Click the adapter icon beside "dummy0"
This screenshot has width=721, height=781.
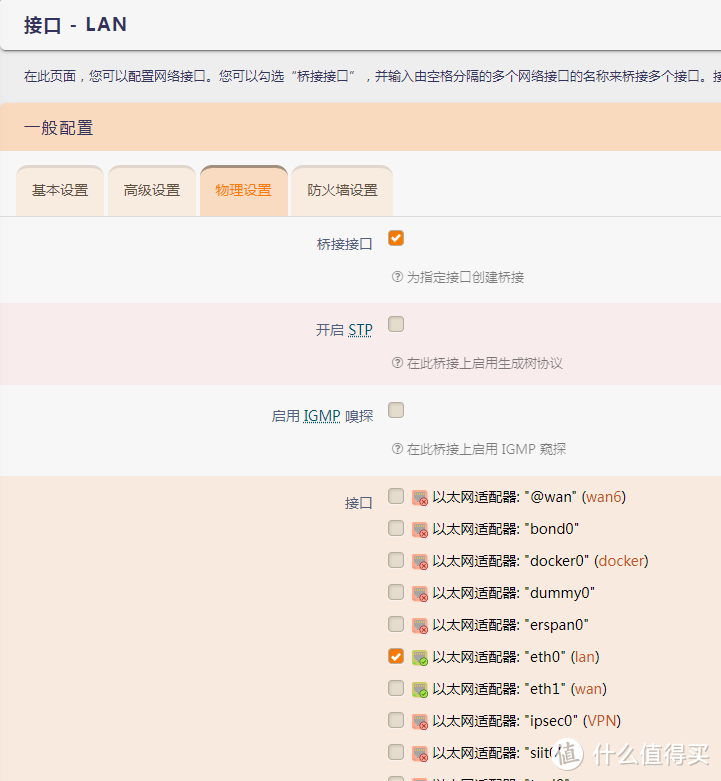click(420, 593)
